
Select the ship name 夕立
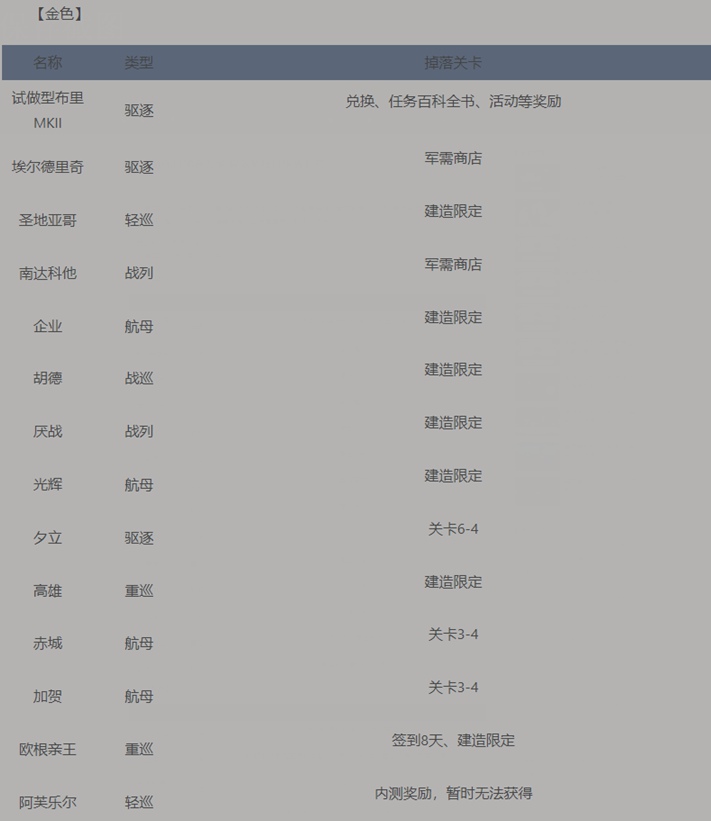[x=48, y=538]
